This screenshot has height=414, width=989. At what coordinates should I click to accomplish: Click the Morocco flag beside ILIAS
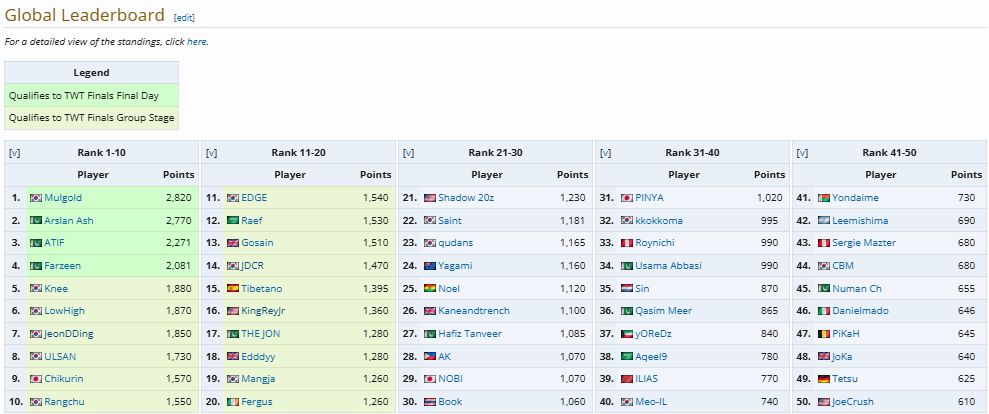click(627, 379)
